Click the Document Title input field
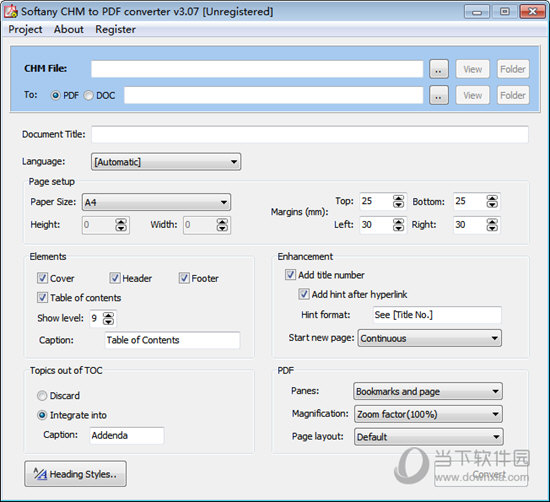This screenshot has width=550, height=502. pos(310,134)
